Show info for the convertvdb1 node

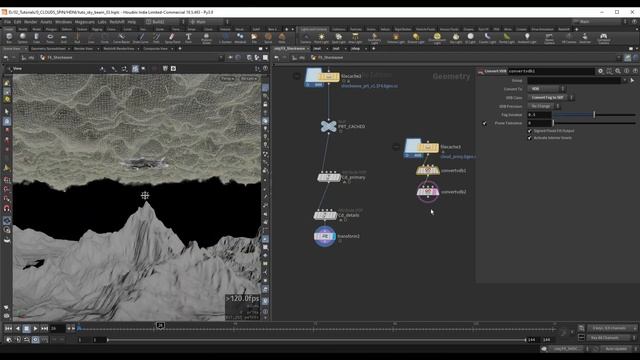pyautogui.click(x=627, y=71)
